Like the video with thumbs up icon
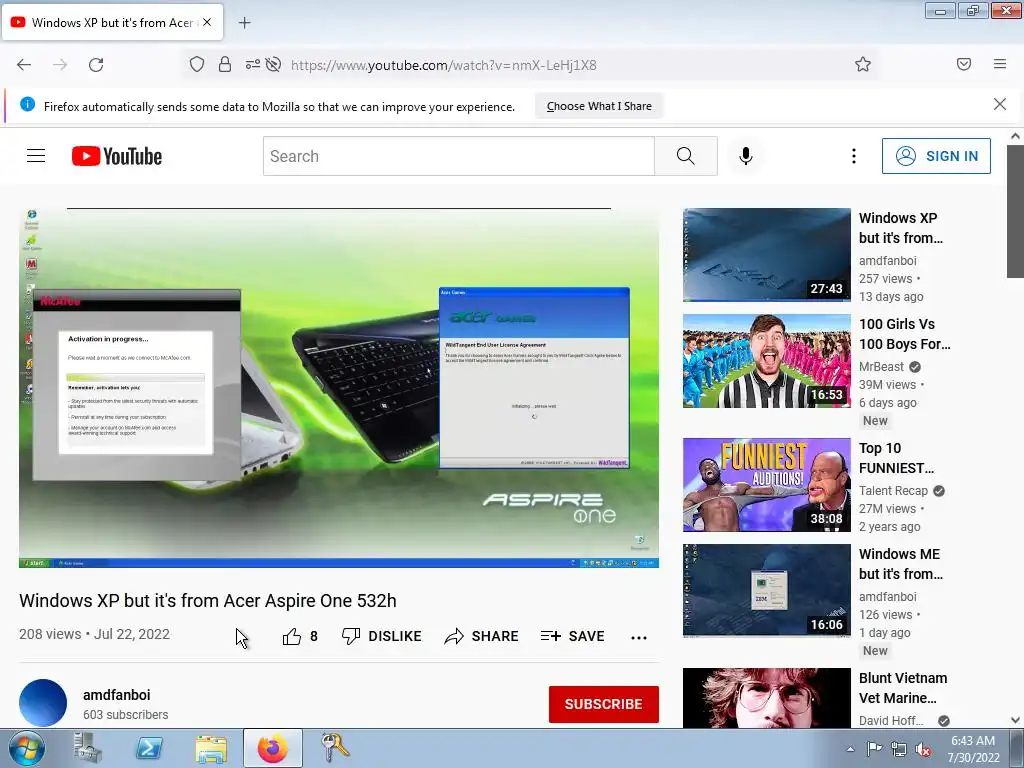The image size is (1024, 768). [x=292, y=636]
